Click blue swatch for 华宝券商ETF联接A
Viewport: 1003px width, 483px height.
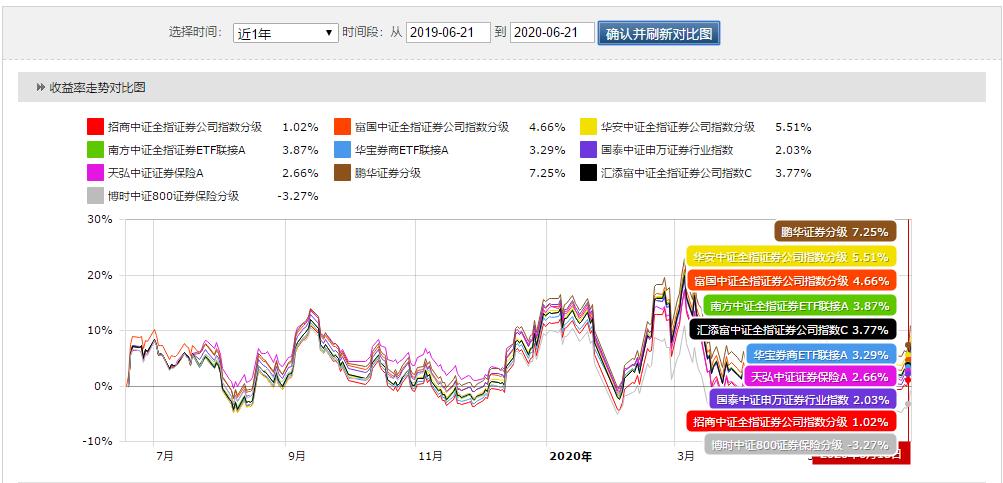click(342, 150)
